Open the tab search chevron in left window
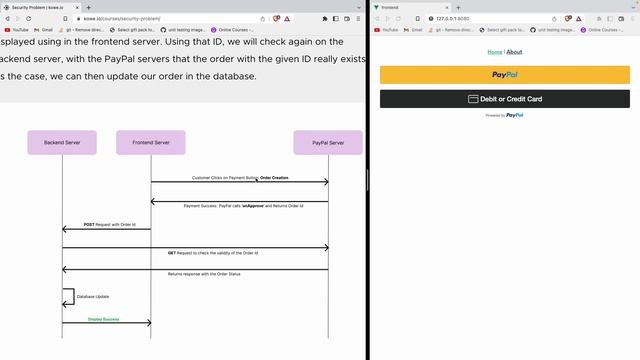640x360 pixels. point(359,7)
